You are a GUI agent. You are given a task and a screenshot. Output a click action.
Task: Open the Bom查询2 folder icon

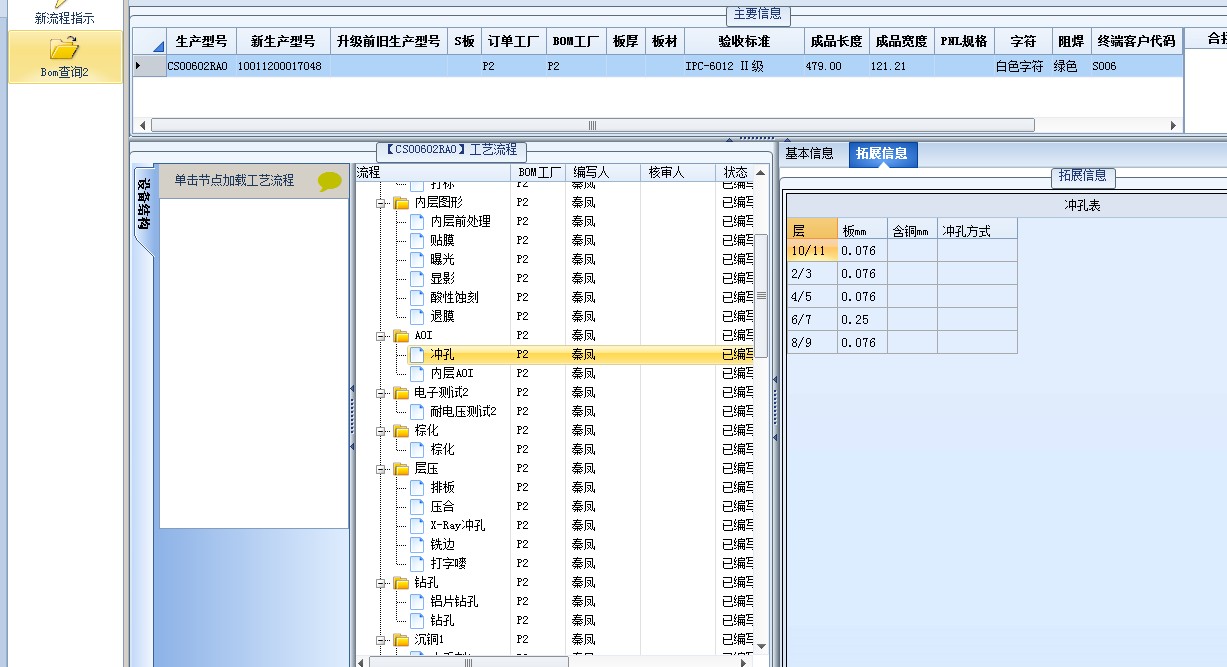click(64, 48)
